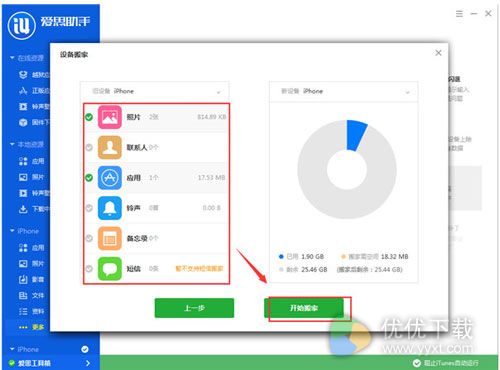This screenshot has height=370, width=500.
Task: Check the 短信 row checkbox
Action: click(x=89, y=268)
